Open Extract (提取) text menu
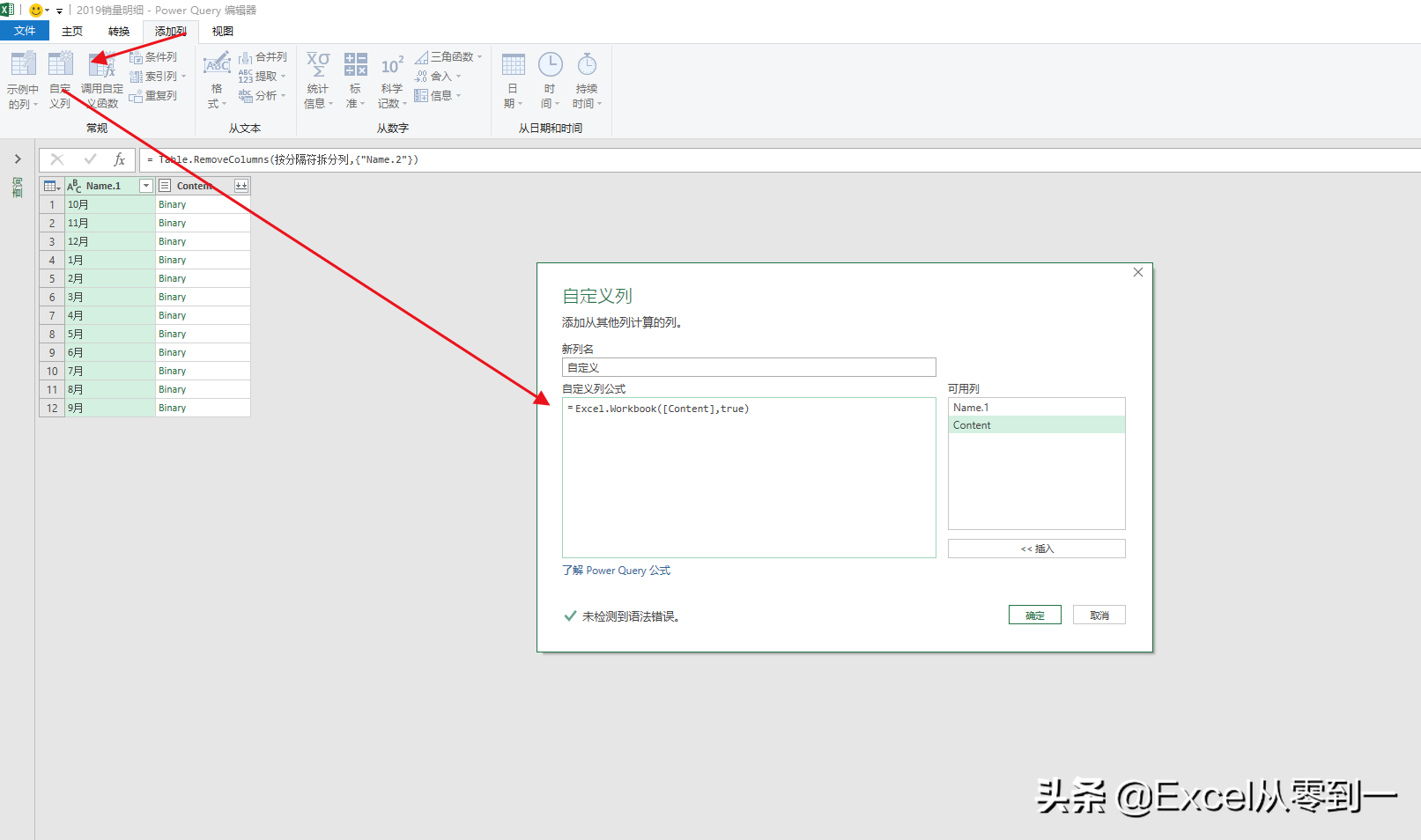1421x840 pixels. 263,77
